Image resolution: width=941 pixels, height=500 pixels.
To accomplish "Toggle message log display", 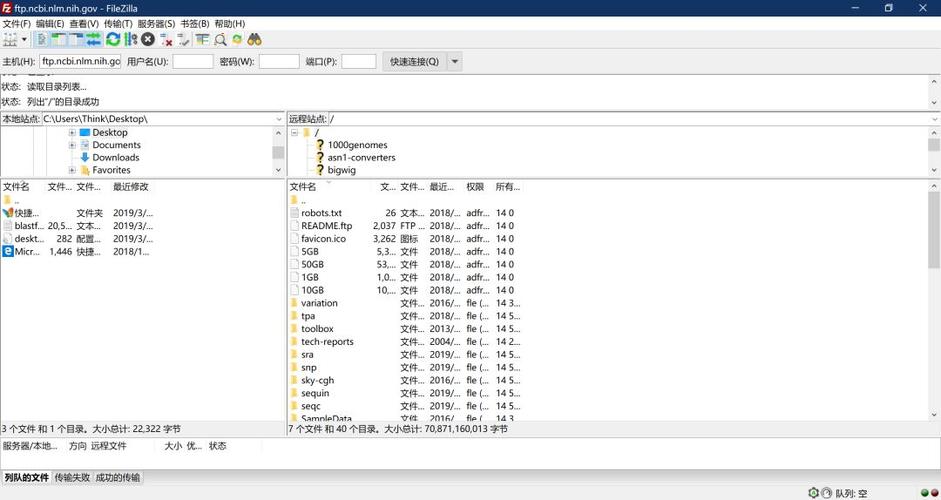I will pos(41,40).
